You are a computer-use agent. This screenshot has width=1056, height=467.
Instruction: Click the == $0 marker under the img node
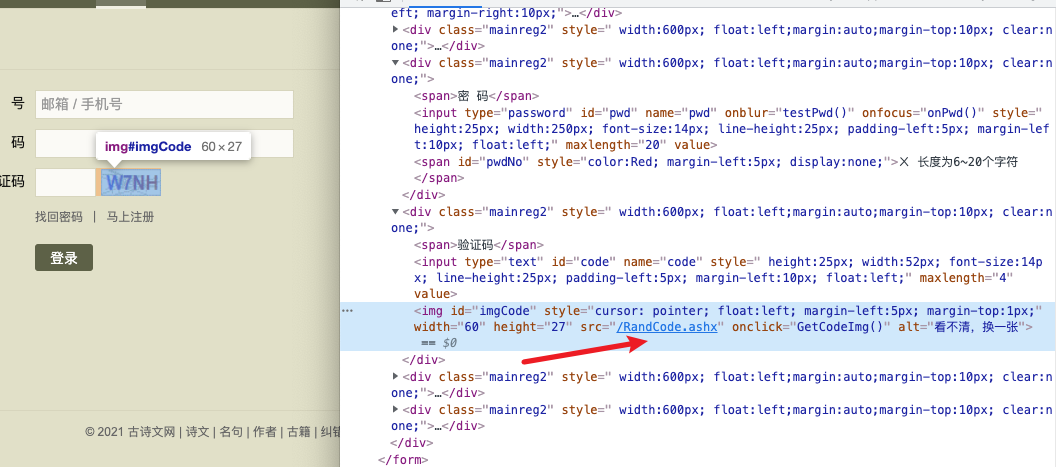click(438, 343)
